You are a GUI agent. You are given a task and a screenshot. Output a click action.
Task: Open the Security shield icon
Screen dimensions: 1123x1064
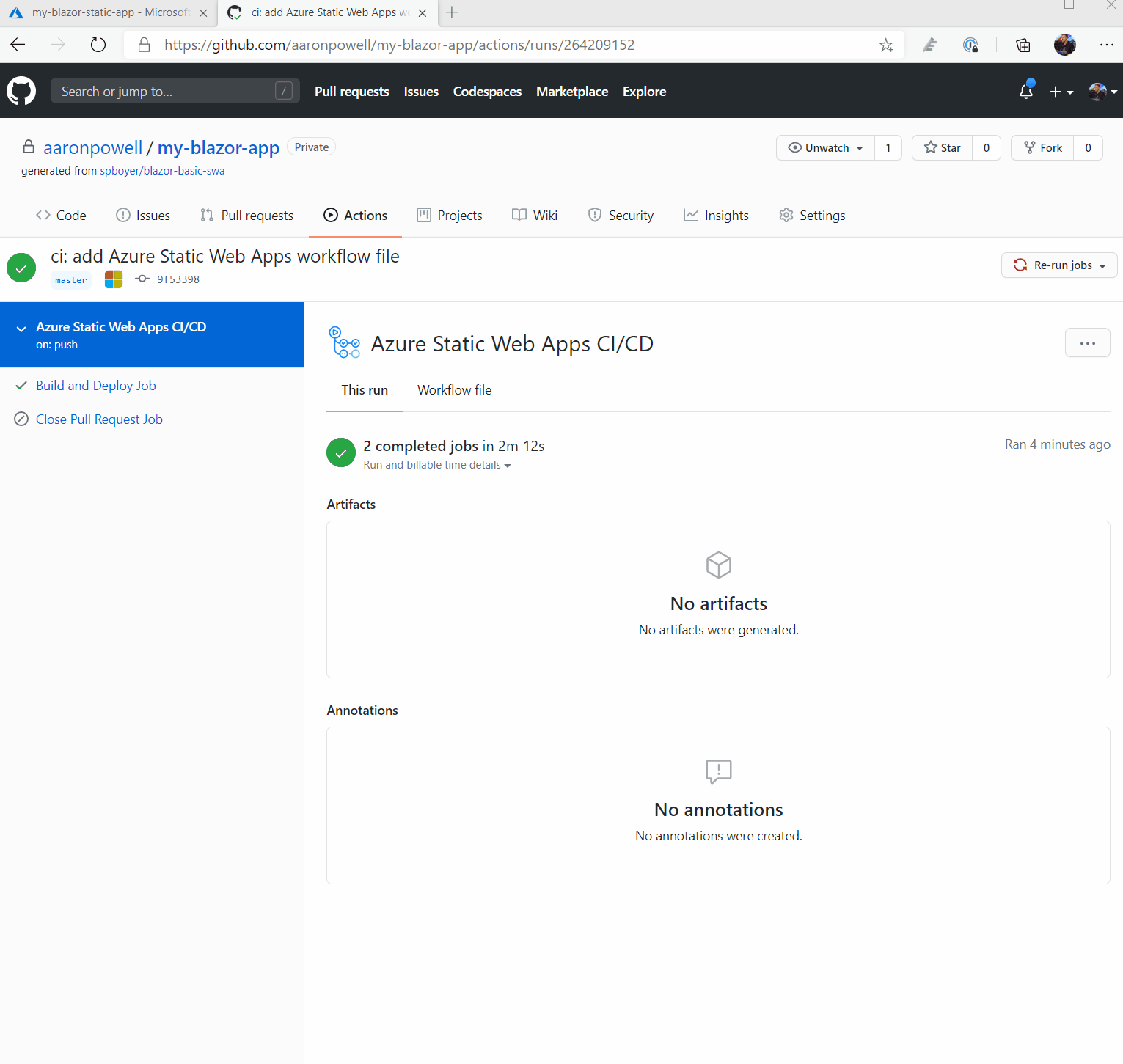(595, 215)
